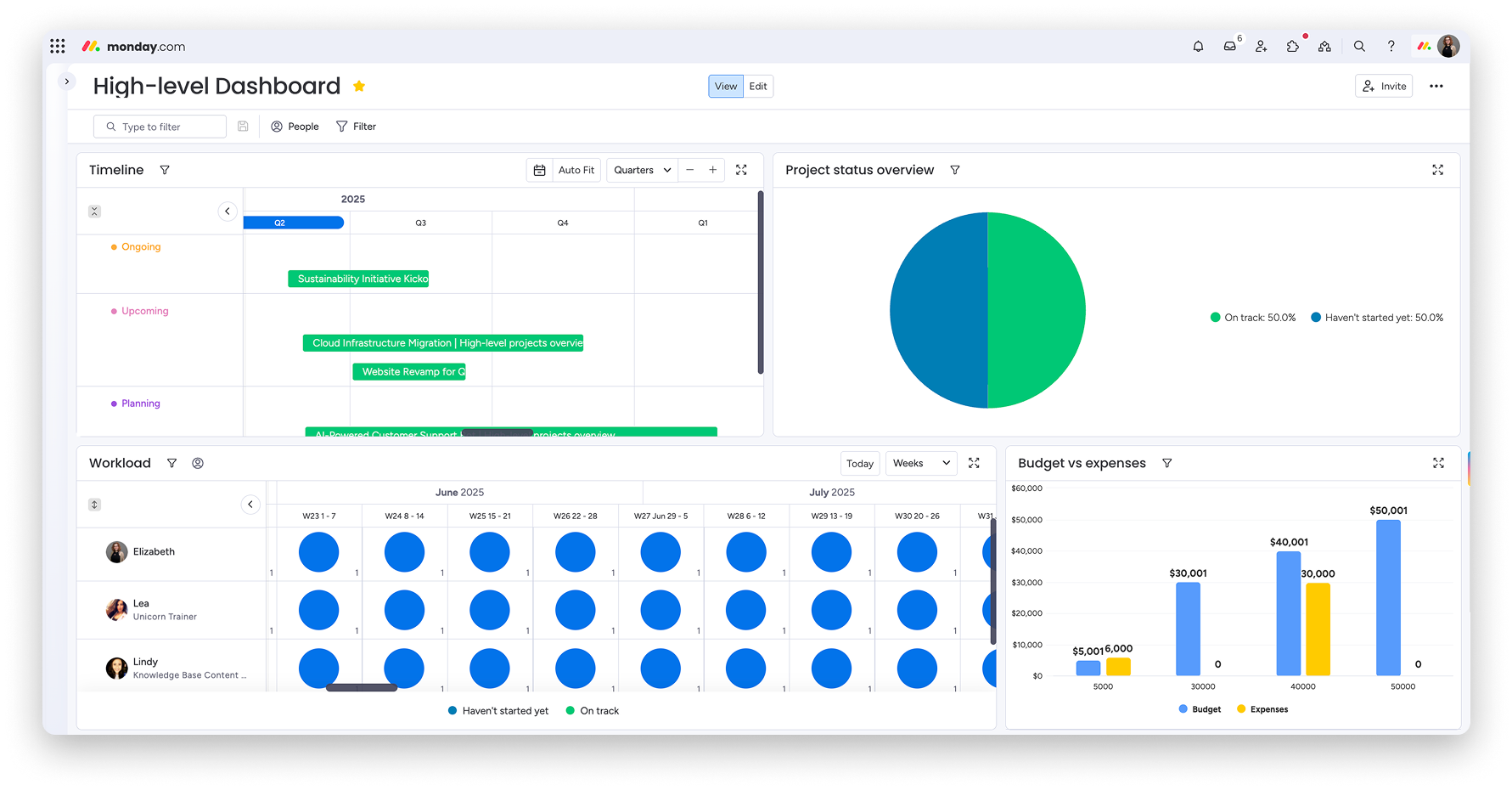This screenshot has width=1512, height=790.
Task: Switch to View mode
Action: (x=726, y=86)
